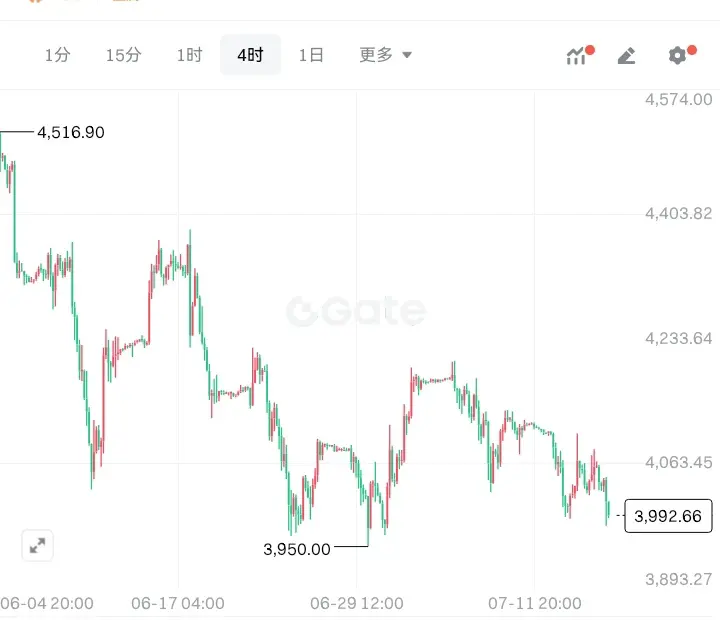Click the 4,233.64 price axis label
Viewport: 720px width, 620px height.
679,338
